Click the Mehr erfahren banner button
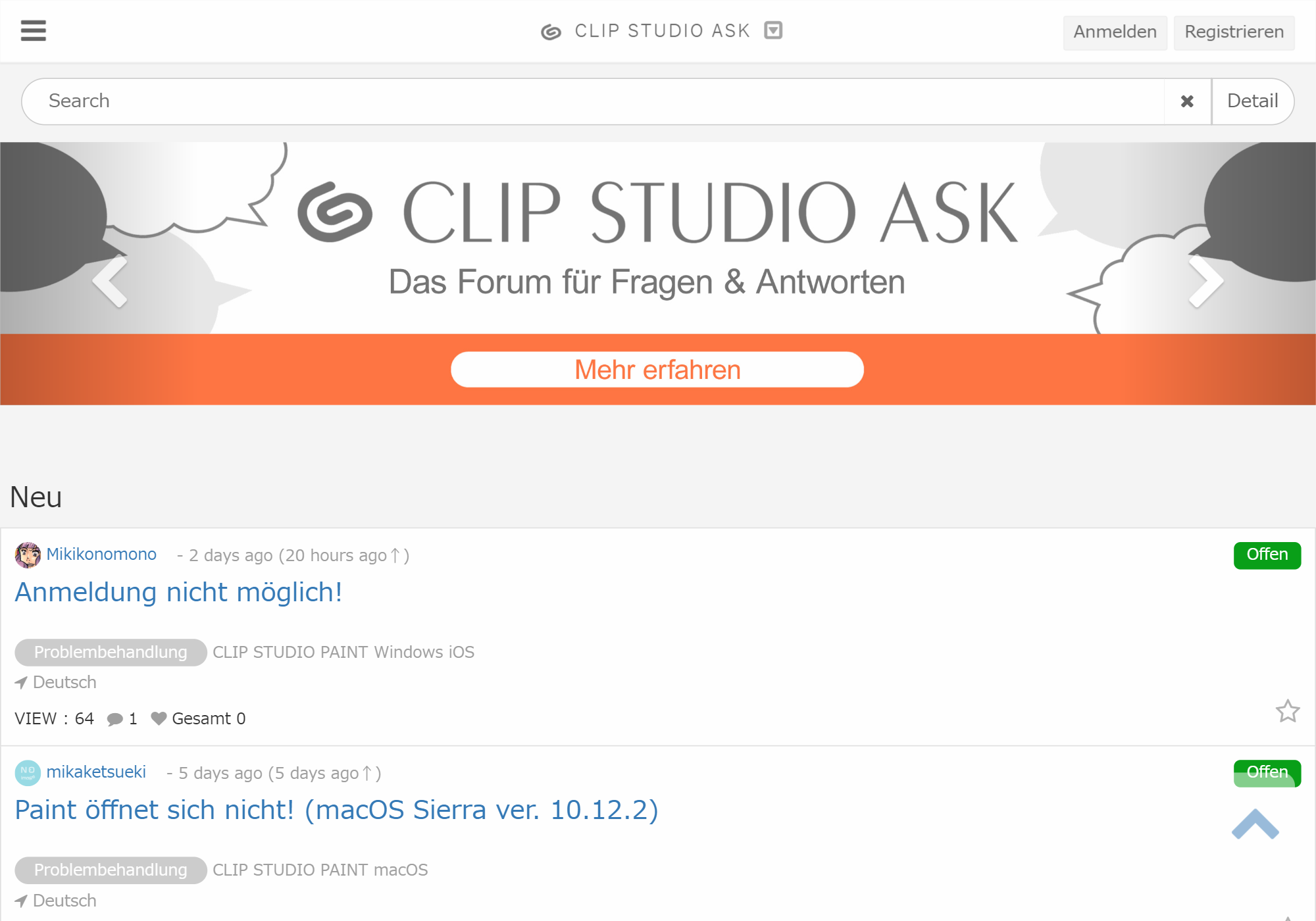The image size is (1316, 921). (657, 369)
